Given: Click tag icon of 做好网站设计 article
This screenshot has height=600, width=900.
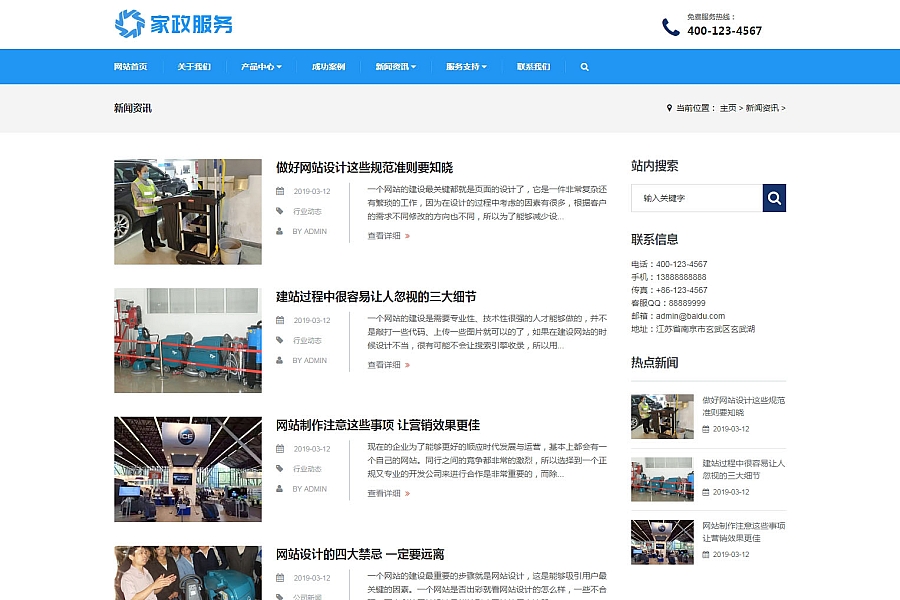Looking at the screenshot, I should 280,211.
